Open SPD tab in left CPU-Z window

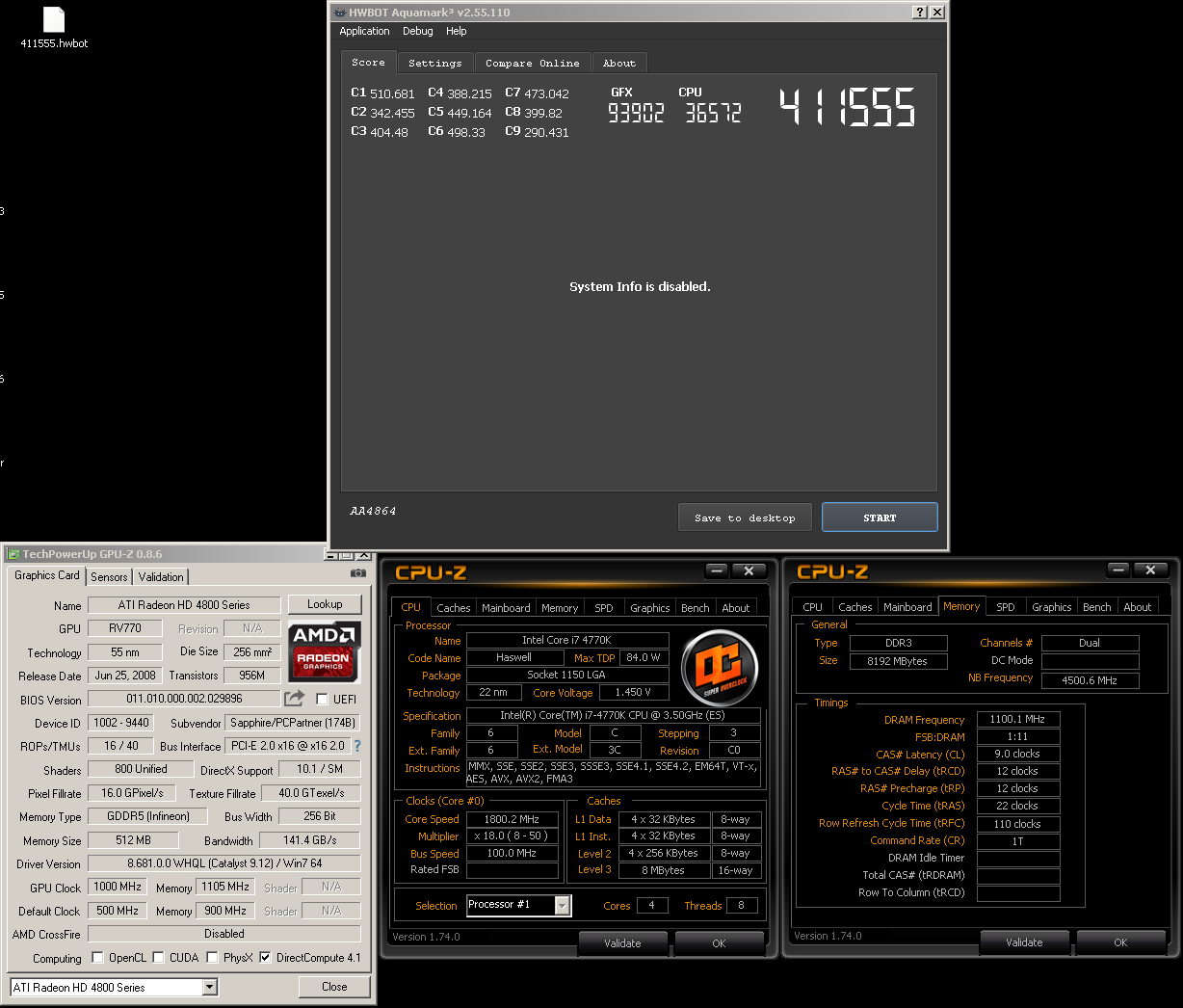(x=604, y=608)
